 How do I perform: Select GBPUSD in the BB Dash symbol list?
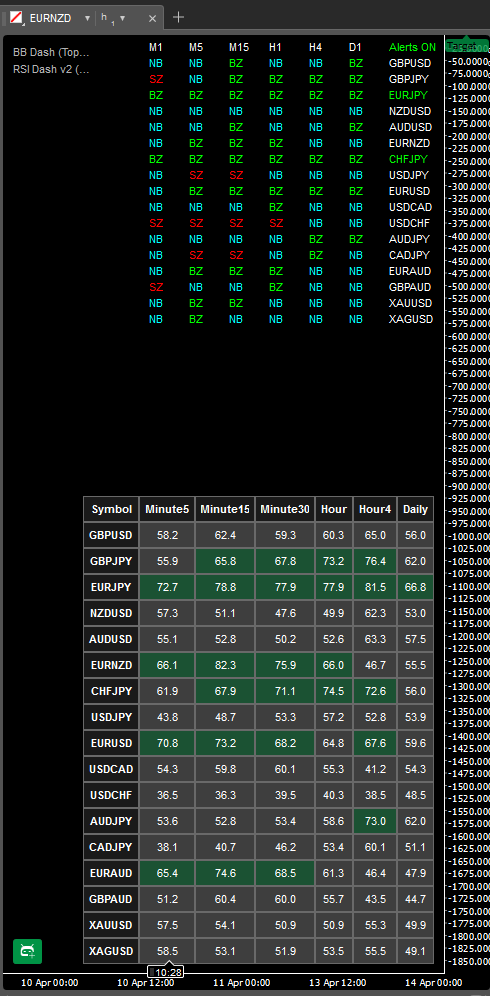410,64
